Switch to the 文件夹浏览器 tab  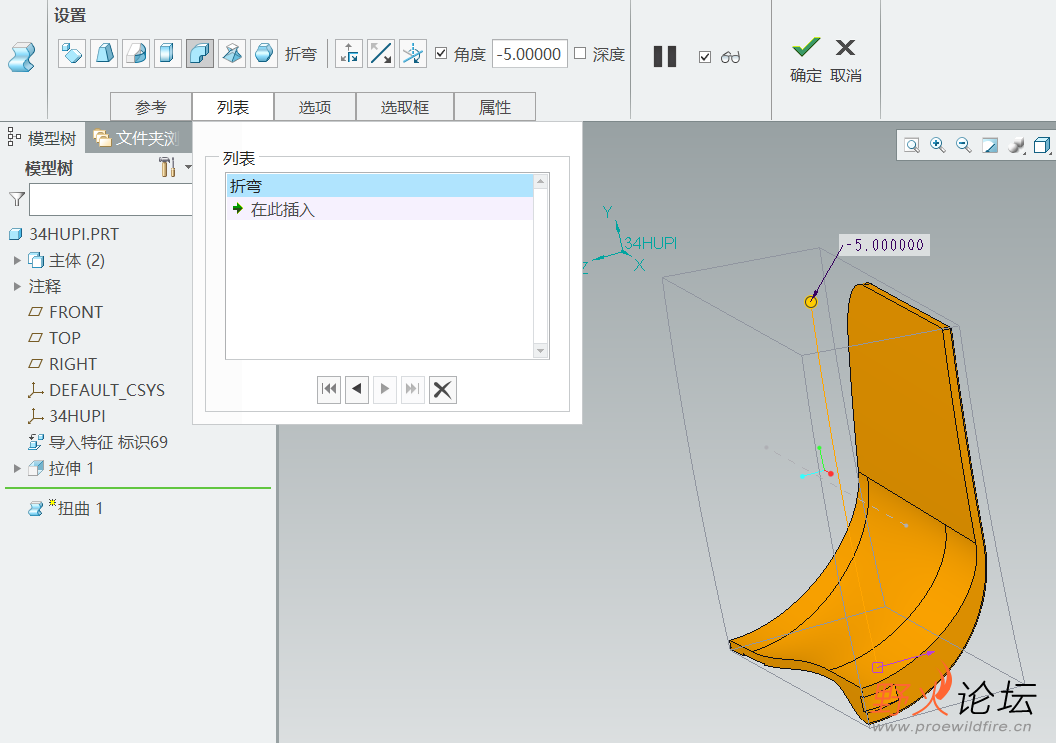pyautogui.click(x=139, y=138)
